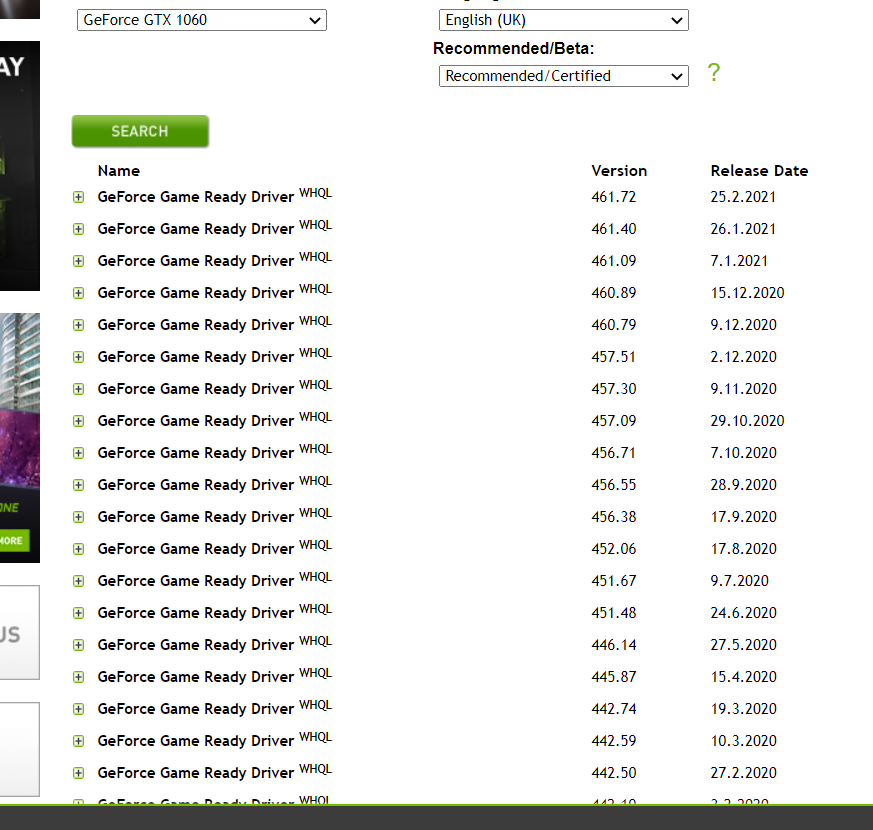
Task: Open GeForce Game Ready Driver released 19.3.2020
Action: tap(195, 709)
